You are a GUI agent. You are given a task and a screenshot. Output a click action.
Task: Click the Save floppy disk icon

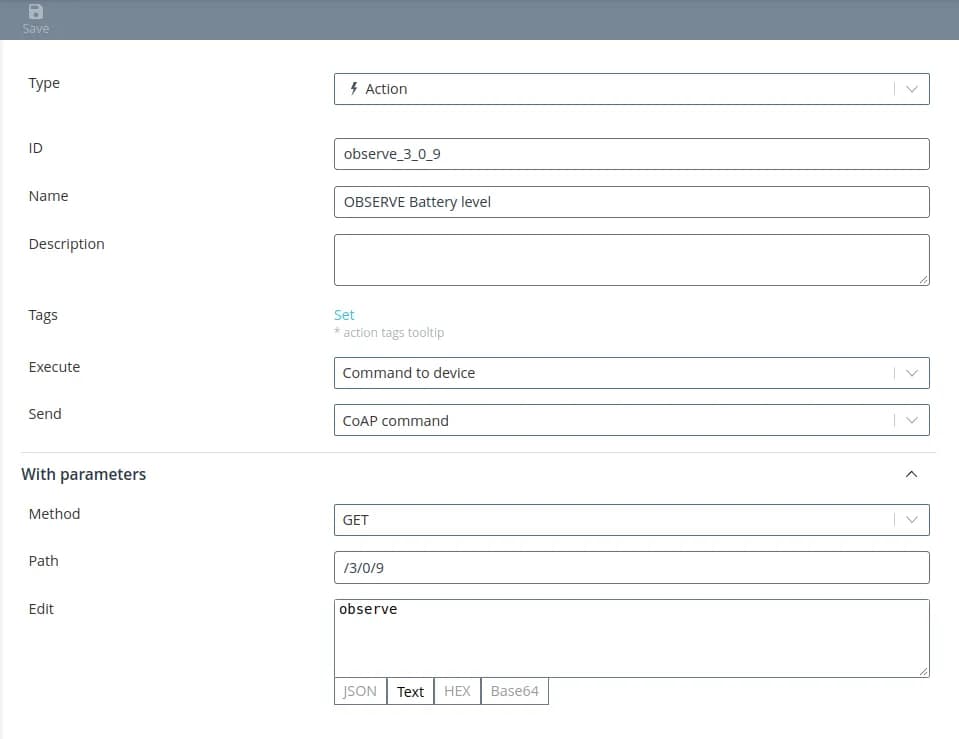pyautogui.click(x=35, y=11)
